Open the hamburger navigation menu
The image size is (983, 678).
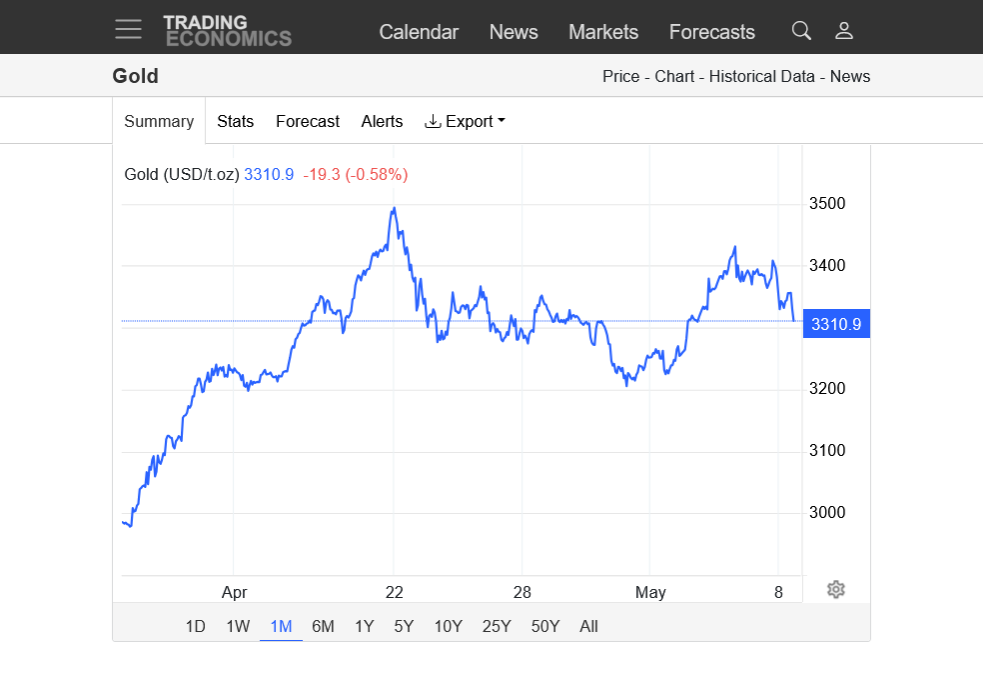(128, 29)
